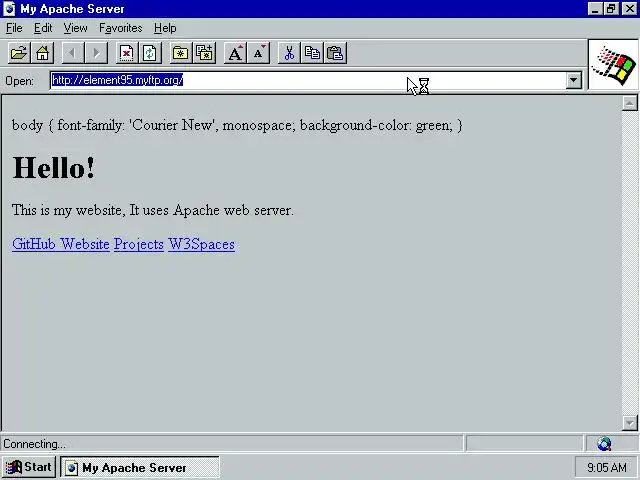Open the Help menu
The image size is (640, 480).
coord(165,28)
